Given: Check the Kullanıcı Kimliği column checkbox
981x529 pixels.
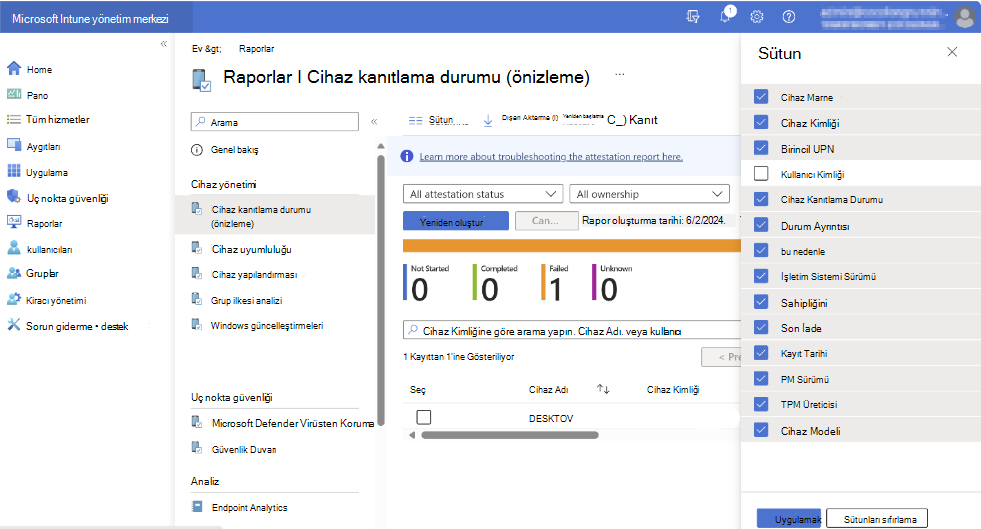Looking at the screenshot, I should 761,173.
